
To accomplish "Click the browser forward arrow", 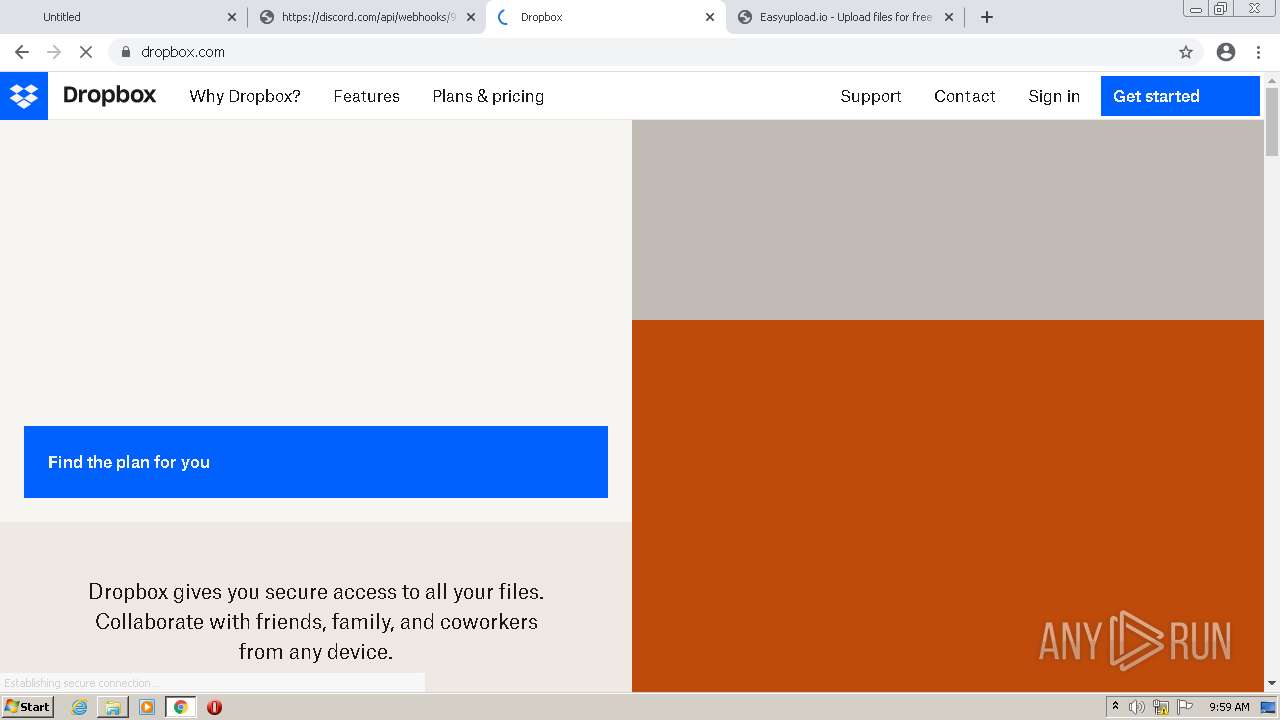I will (54, 52).
